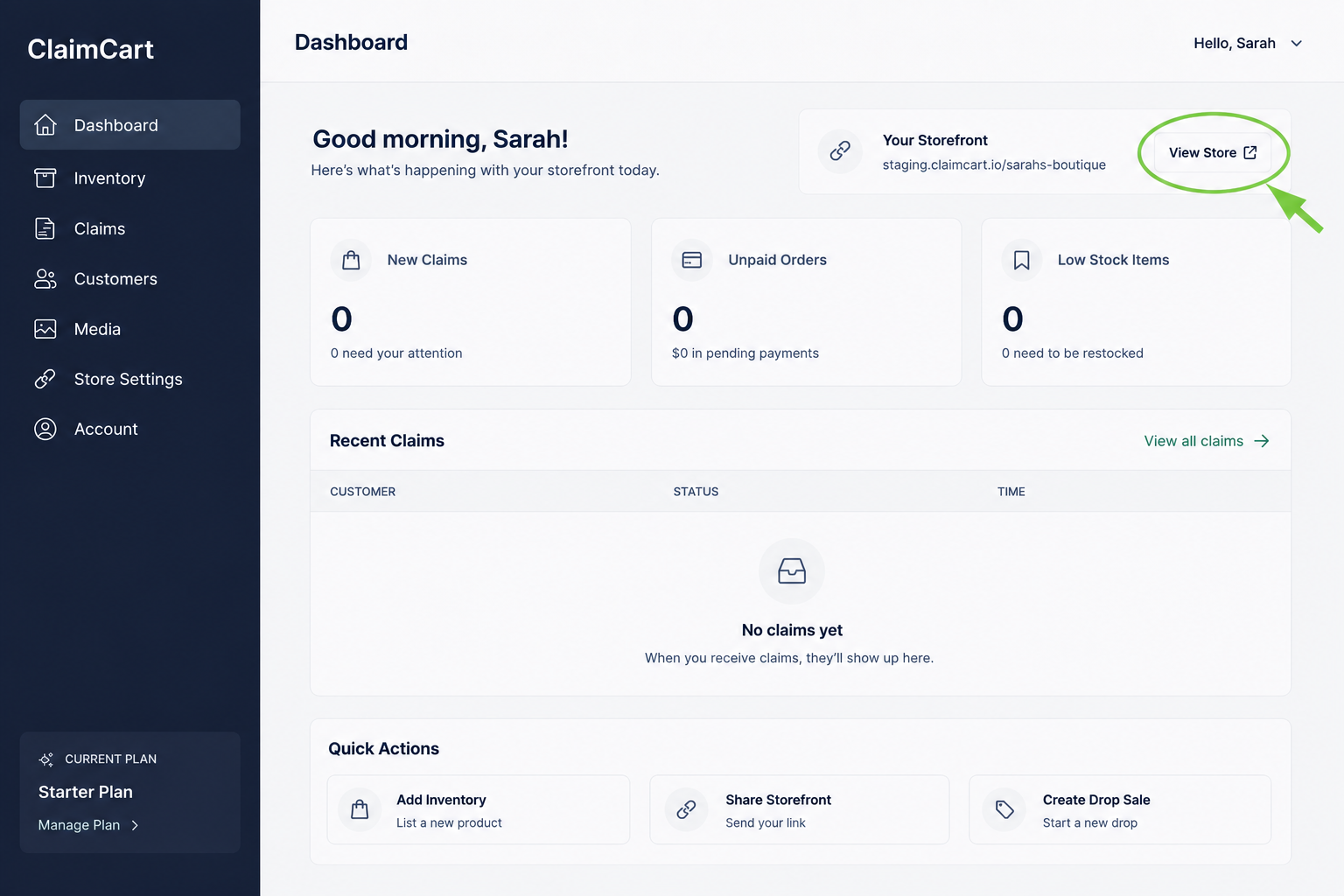
Task: Click the Your Storefront chain-link icon
Action: (840, 151)
